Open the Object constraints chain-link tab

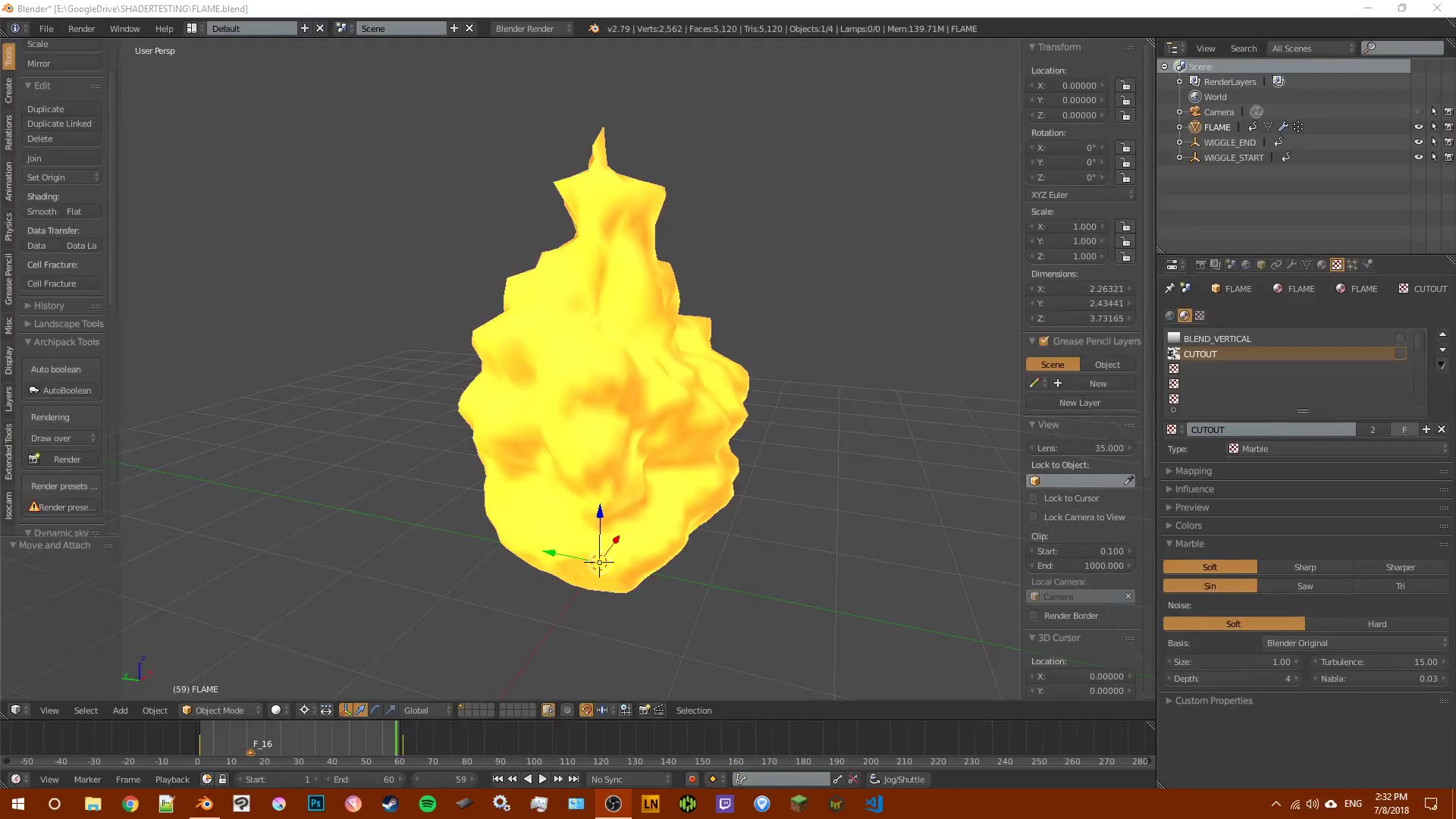click(1276, 265)
